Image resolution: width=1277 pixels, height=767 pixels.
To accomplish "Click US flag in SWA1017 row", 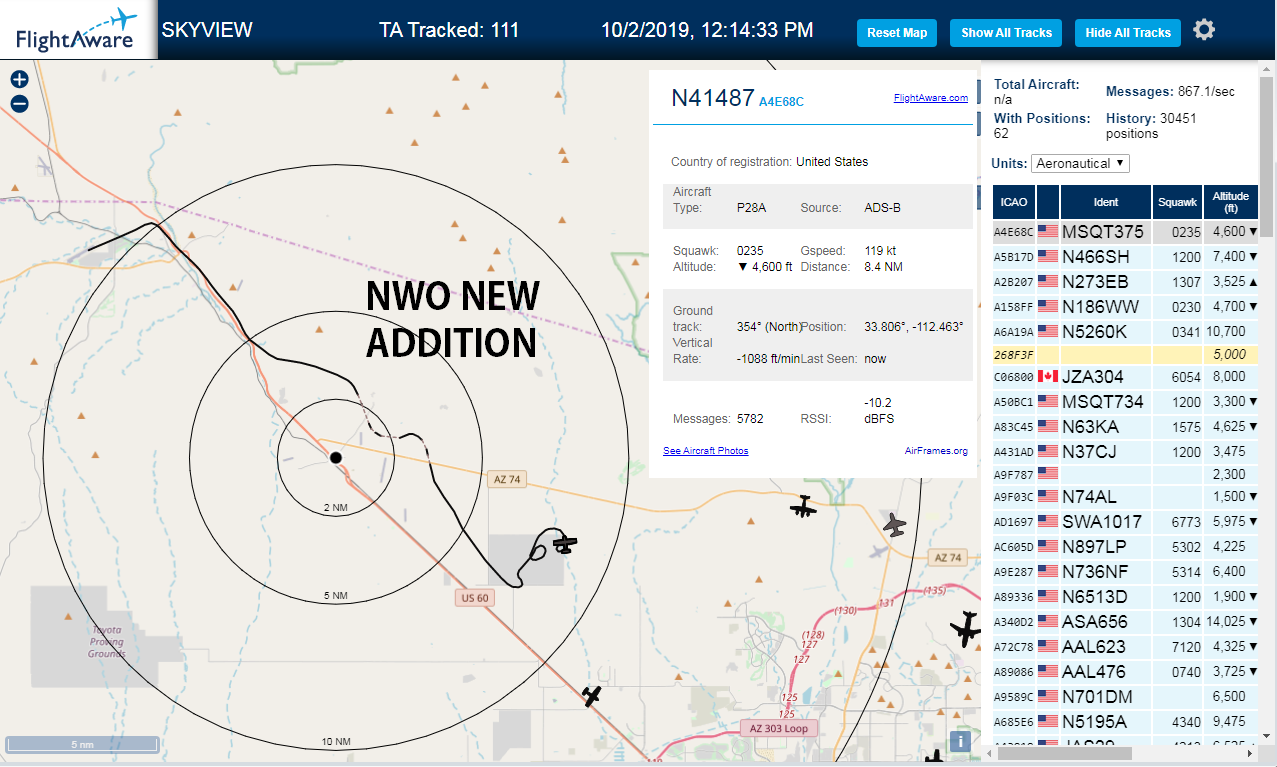I will (1048, 522).
